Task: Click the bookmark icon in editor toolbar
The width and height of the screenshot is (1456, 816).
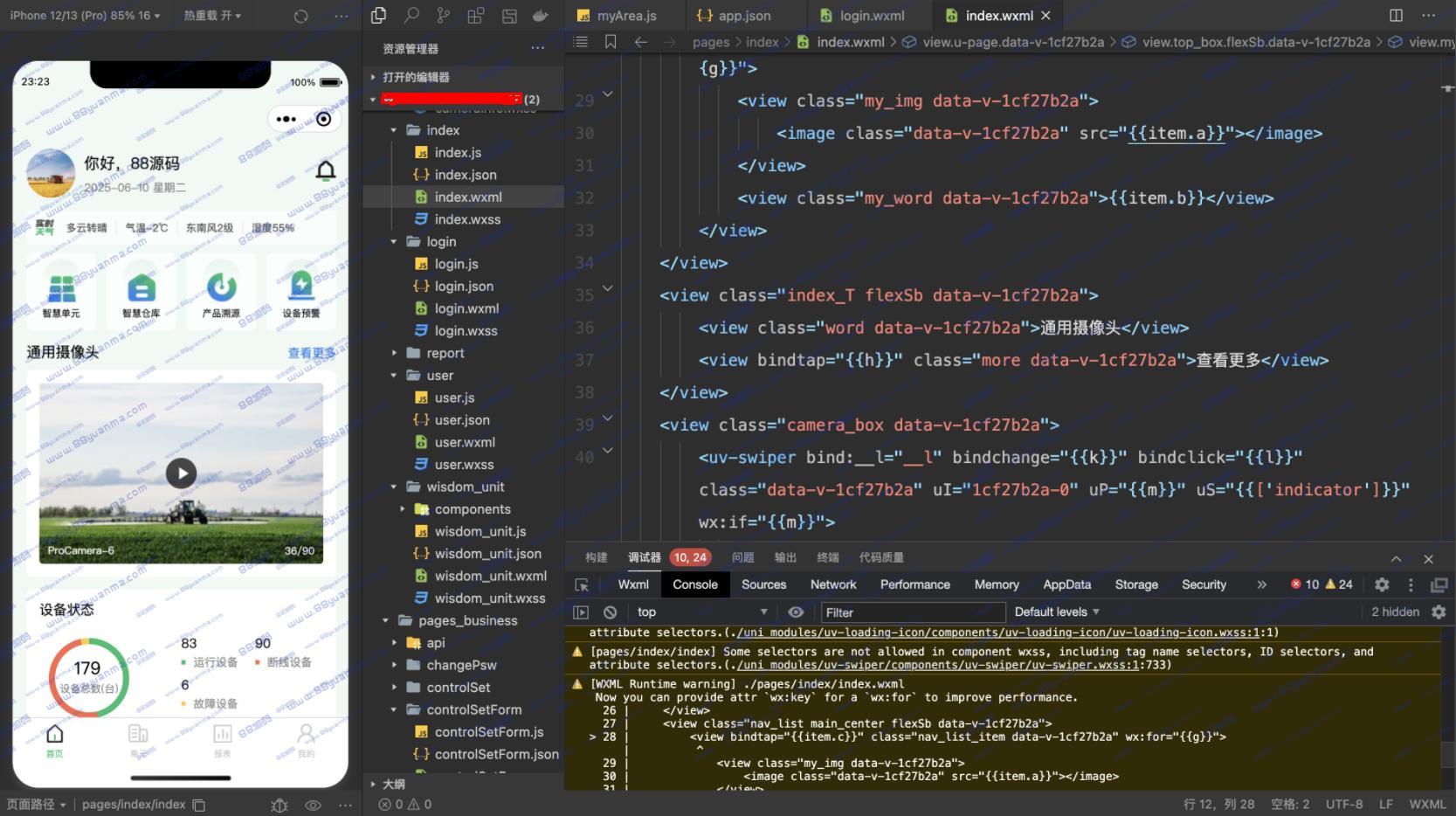Action: [611, 42]
